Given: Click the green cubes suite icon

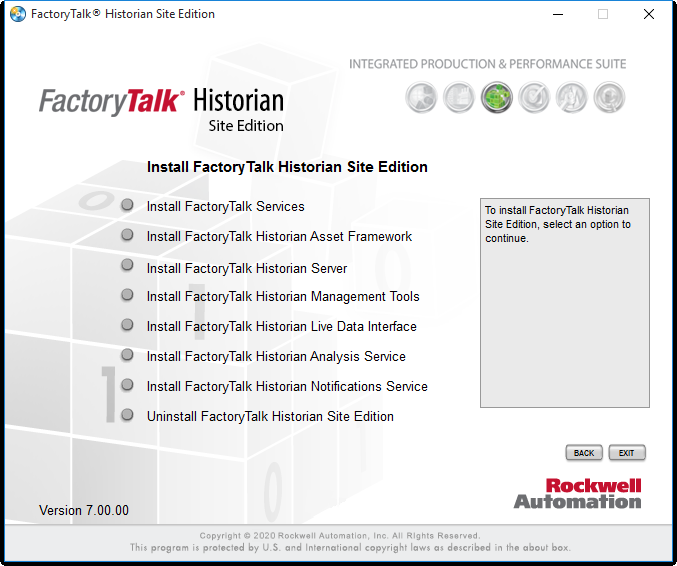Looking at the screenshot, I should pyautogui.click(x=497, y=98).
